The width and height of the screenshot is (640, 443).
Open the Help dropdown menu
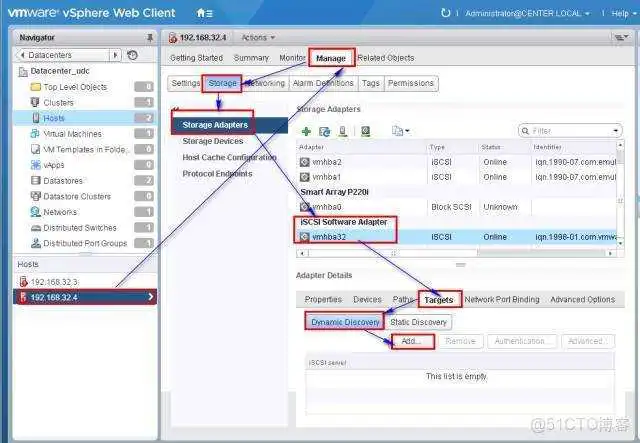(616, 13)
